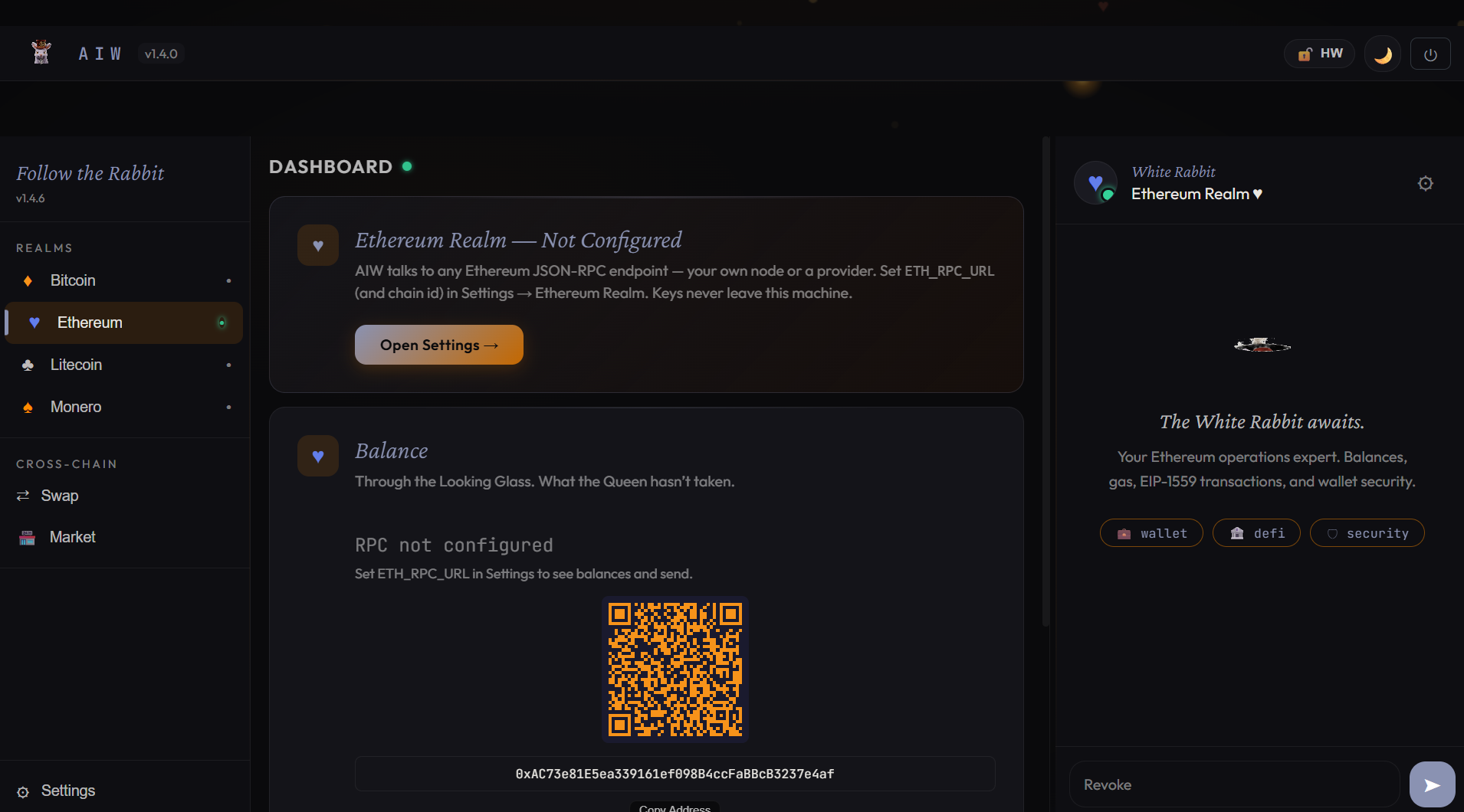This screenshot has width=1464, height=812.
Task: Open White Rabbit chat settings gear
Action: 1426,183
